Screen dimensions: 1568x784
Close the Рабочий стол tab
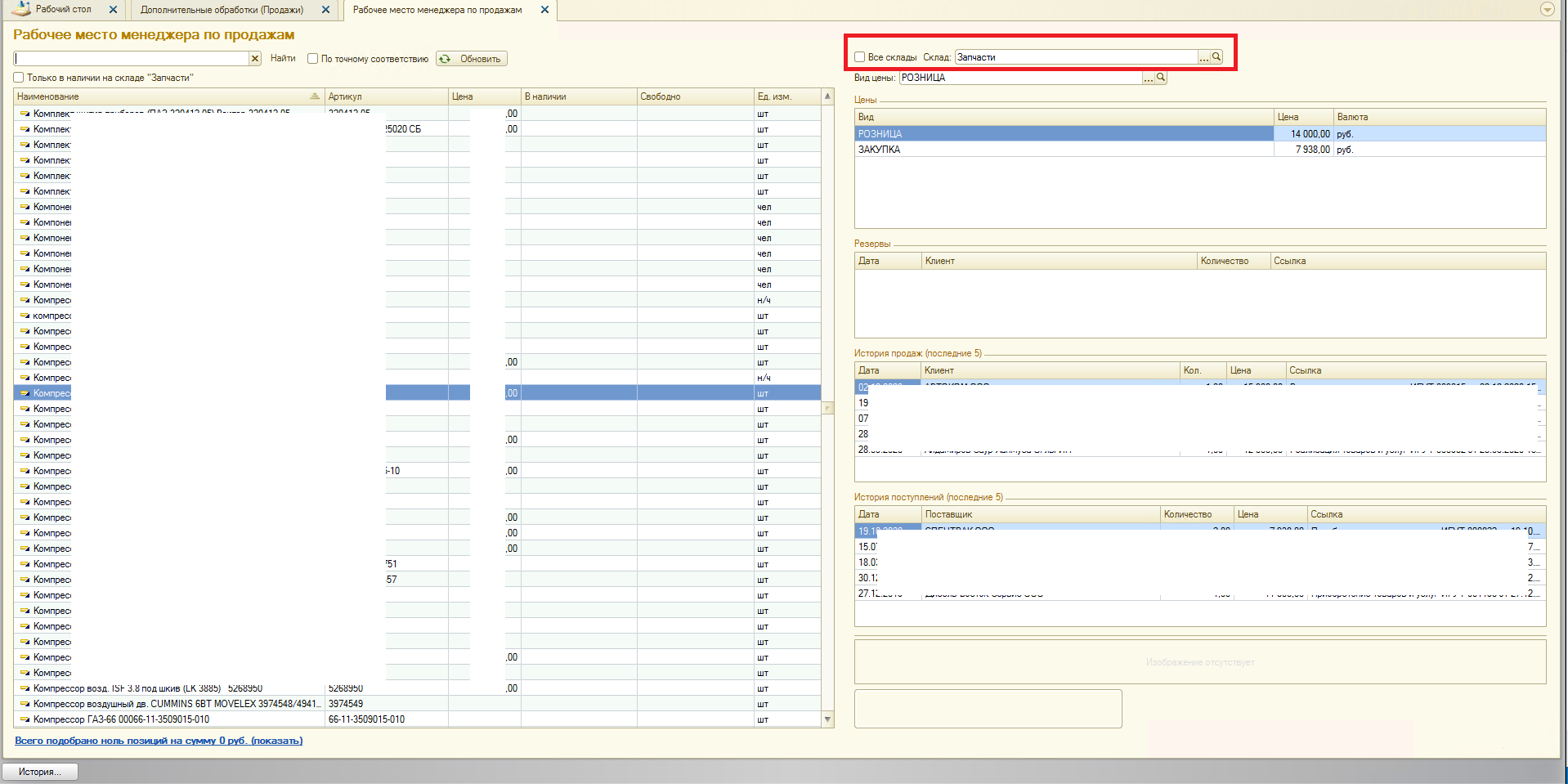point(113,10)
